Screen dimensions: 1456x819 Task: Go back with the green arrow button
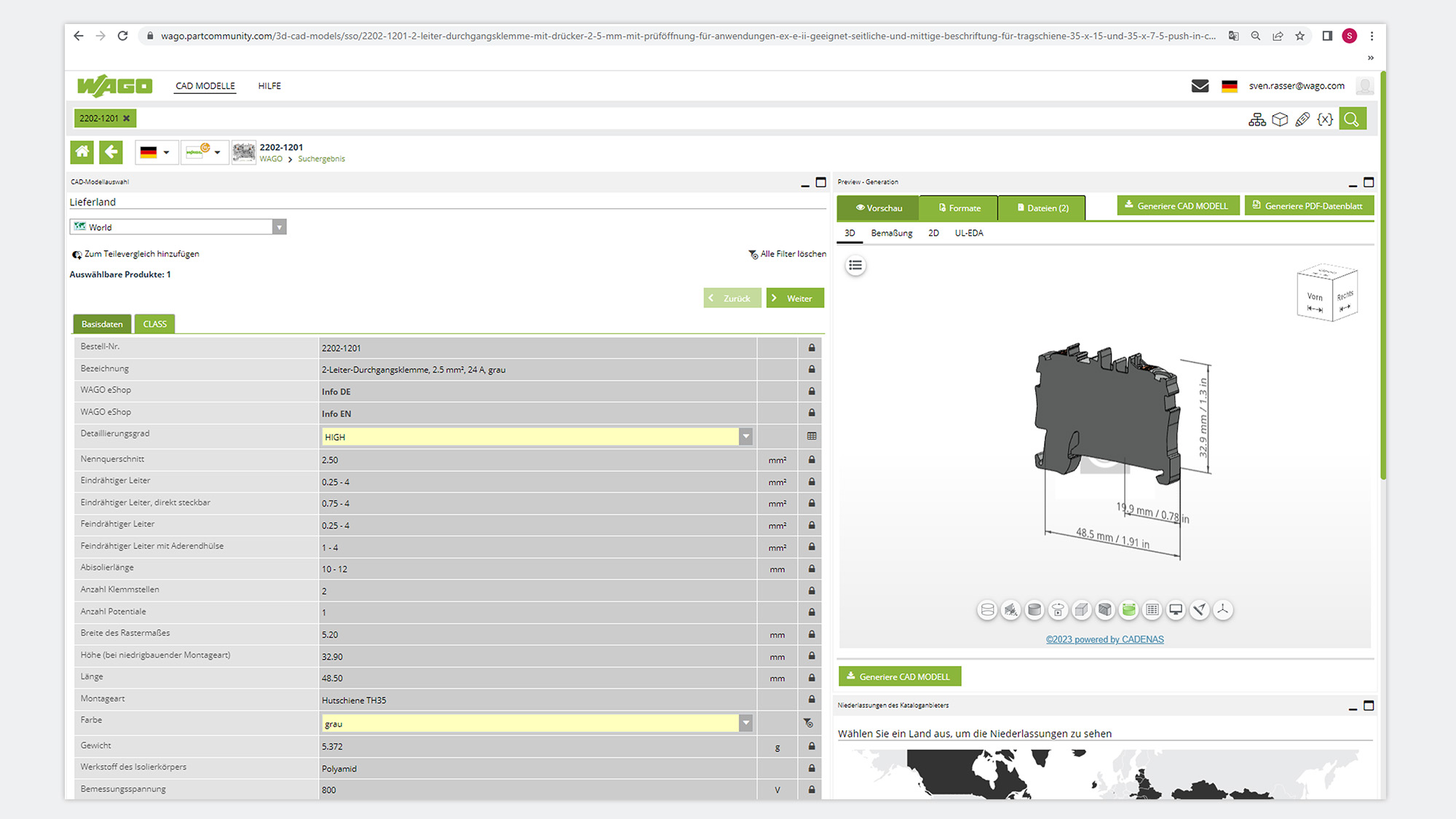click(x=111, y=151)
